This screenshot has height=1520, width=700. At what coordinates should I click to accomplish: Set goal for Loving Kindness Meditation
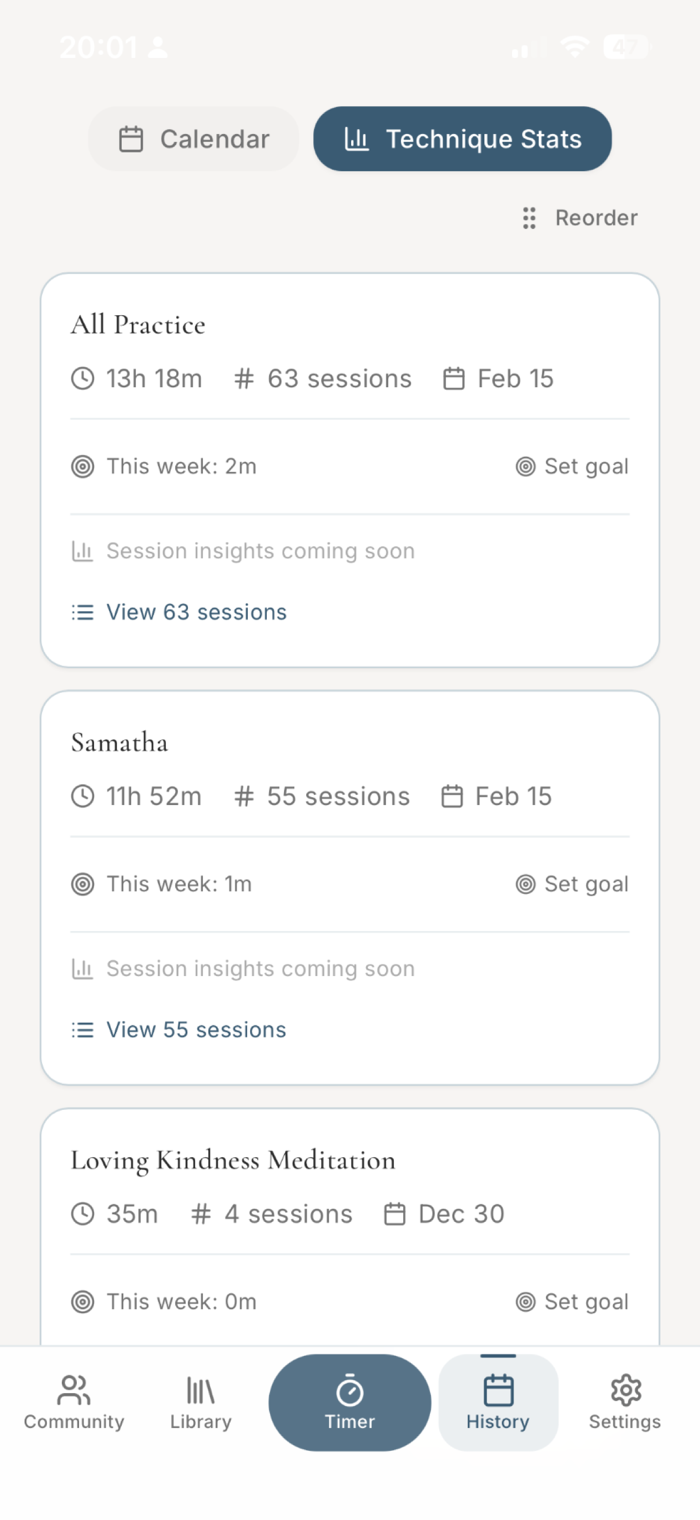pyautogui.click(x=573, y=1302)
